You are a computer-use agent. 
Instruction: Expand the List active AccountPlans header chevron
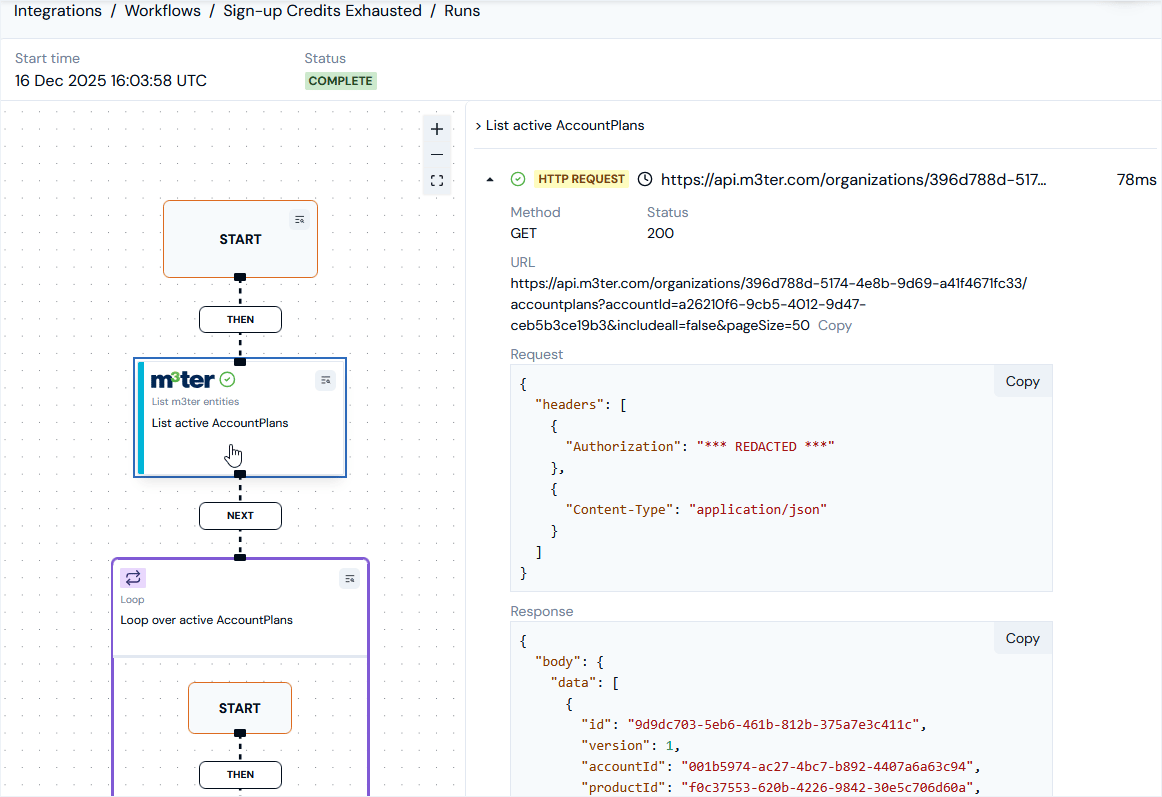point(478,126)
